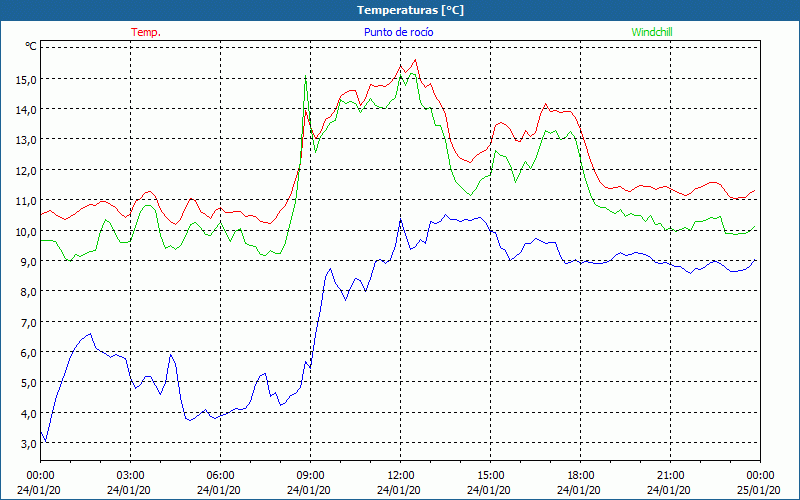This screenshot has width=800, height=500.
Task: Click the 14,0 y-axis value
Action: point(28,109)
